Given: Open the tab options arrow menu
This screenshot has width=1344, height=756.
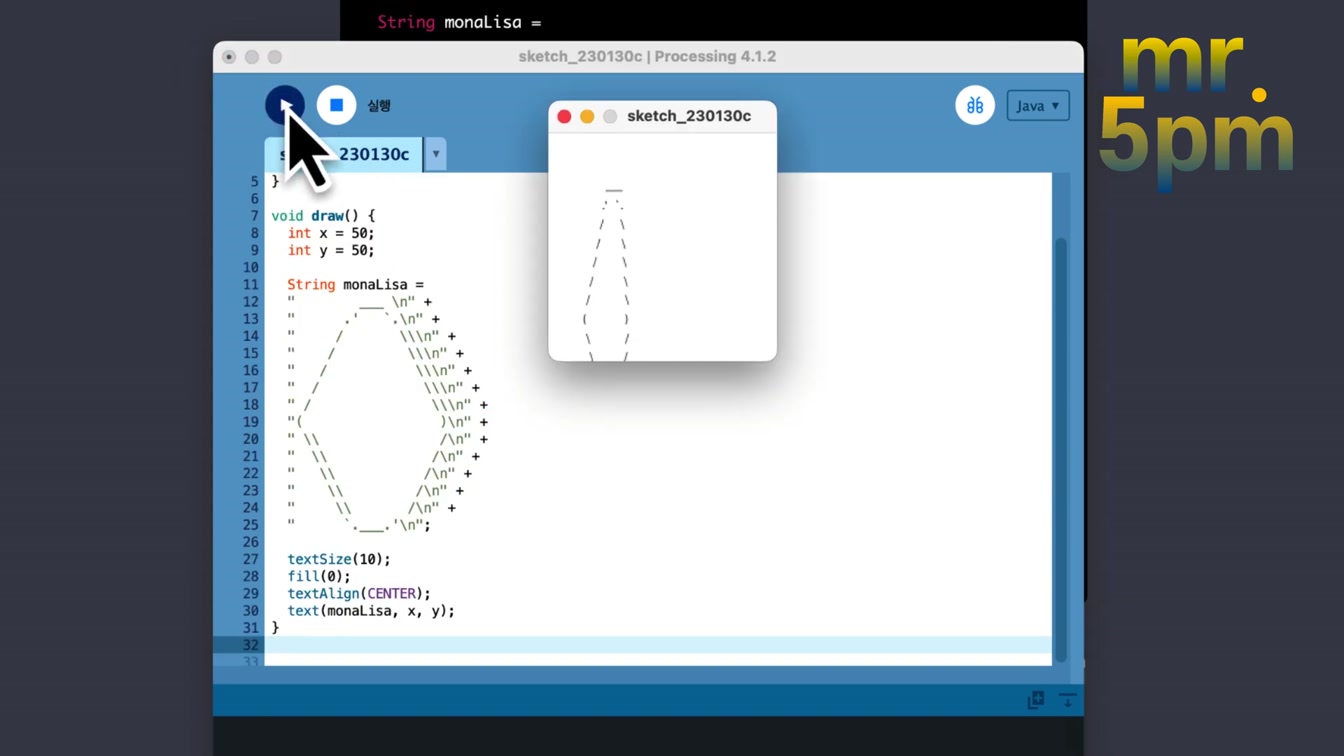Looking at the screenshot, I should tap(436, 154).
